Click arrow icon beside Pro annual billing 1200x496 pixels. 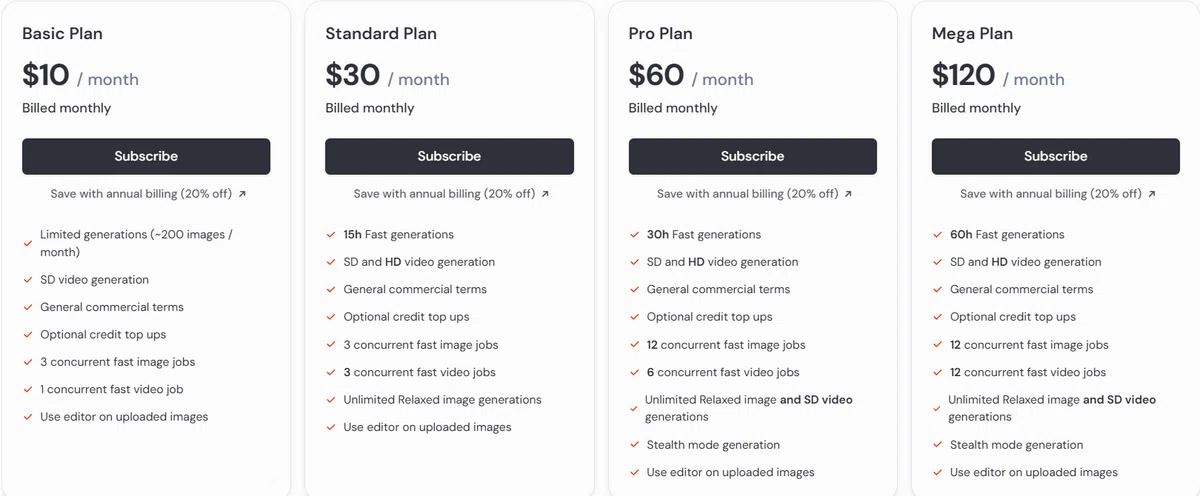coord(848,194)
